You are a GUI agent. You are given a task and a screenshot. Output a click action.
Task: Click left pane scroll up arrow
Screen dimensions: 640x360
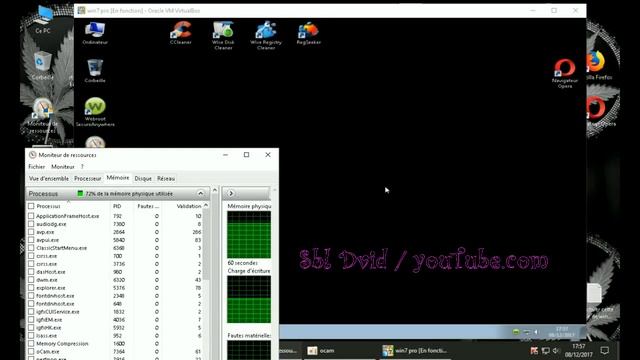click(215, 190)
